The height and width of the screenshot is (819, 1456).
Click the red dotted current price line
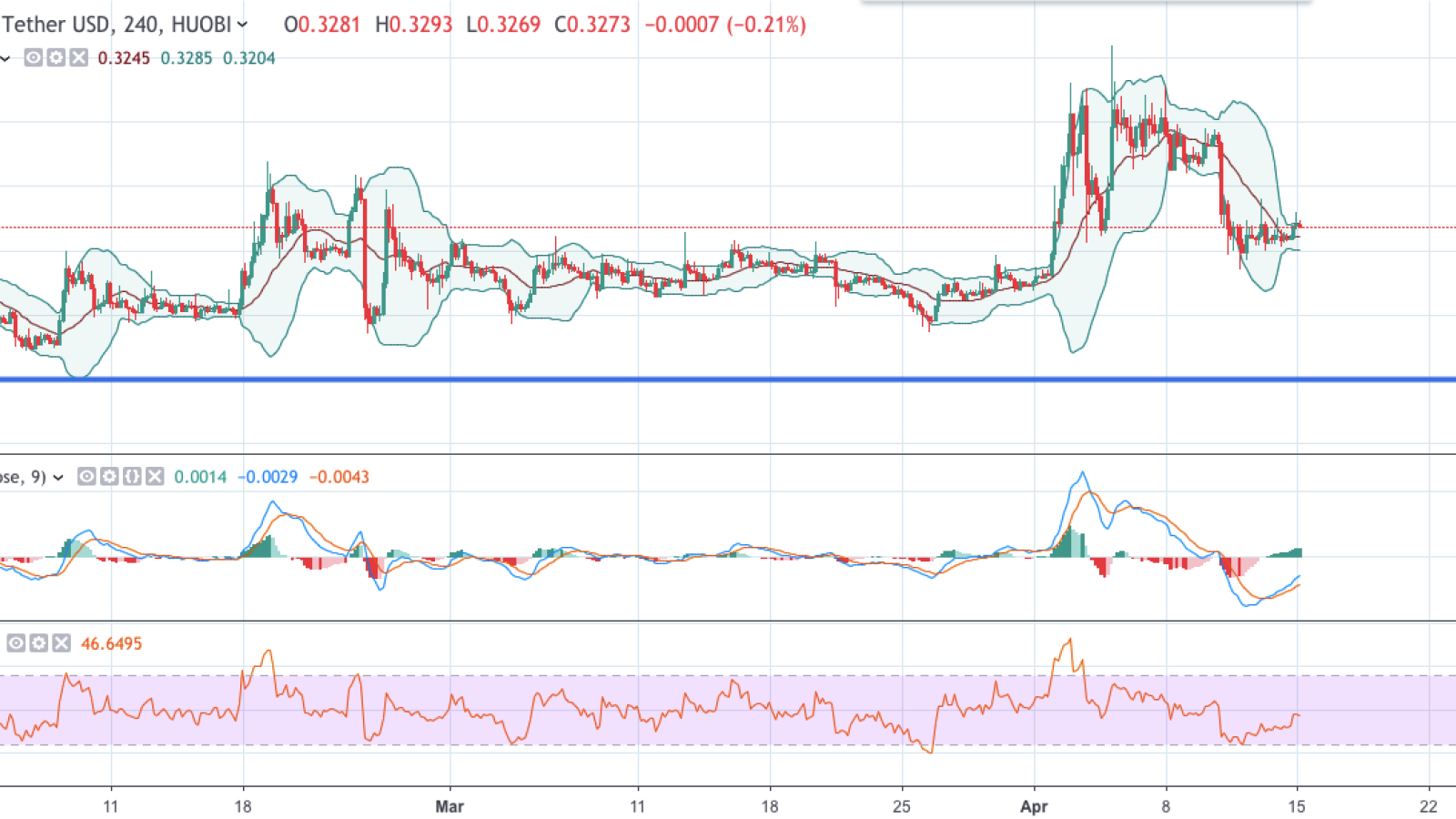point(728,227)
